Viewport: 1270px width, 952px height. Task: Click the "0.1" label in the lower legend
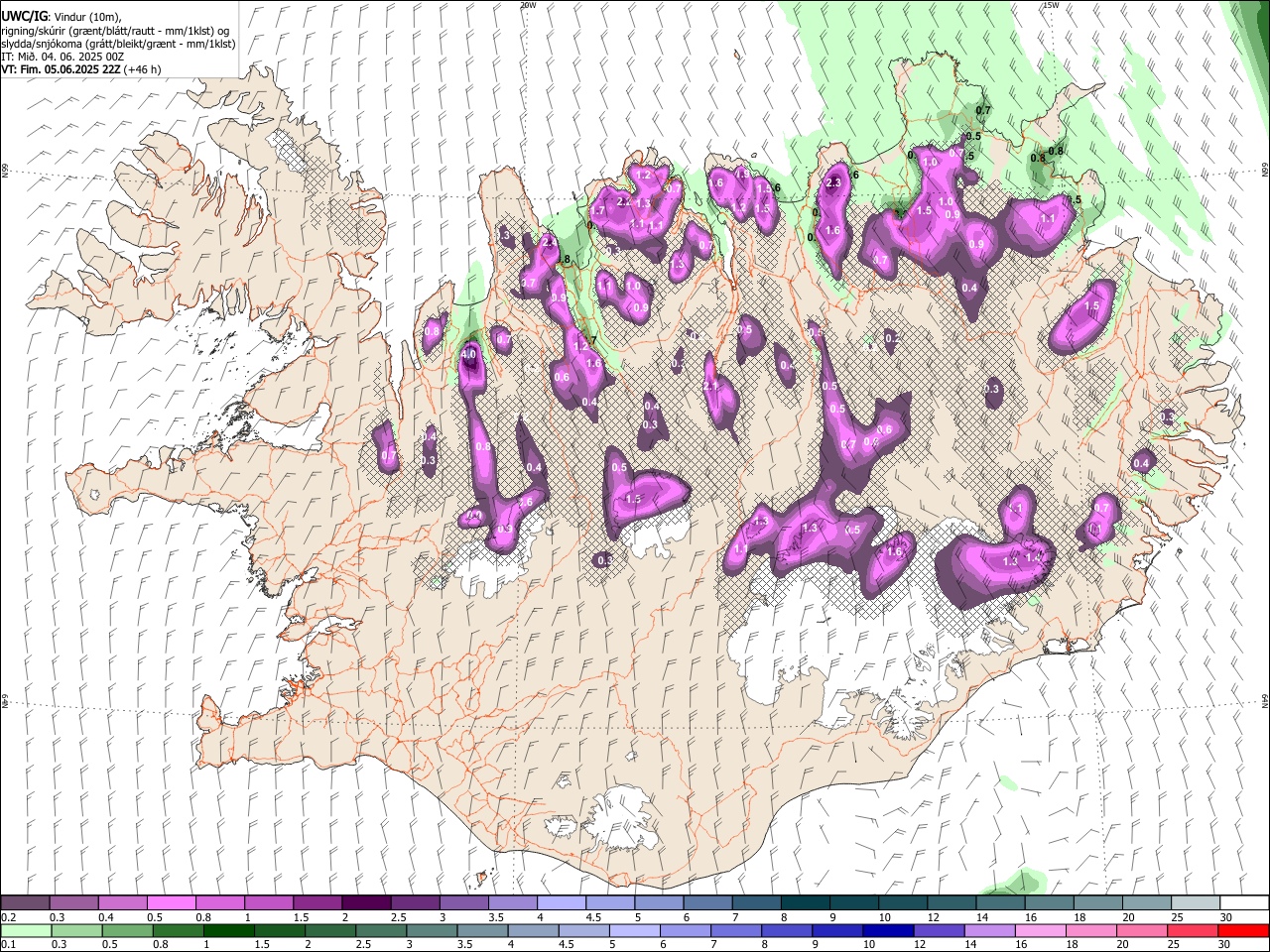(8, 944)
